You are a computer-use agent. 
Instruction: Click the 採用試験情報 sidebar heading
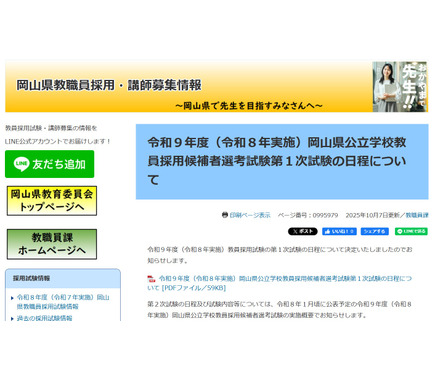[31, 278]
